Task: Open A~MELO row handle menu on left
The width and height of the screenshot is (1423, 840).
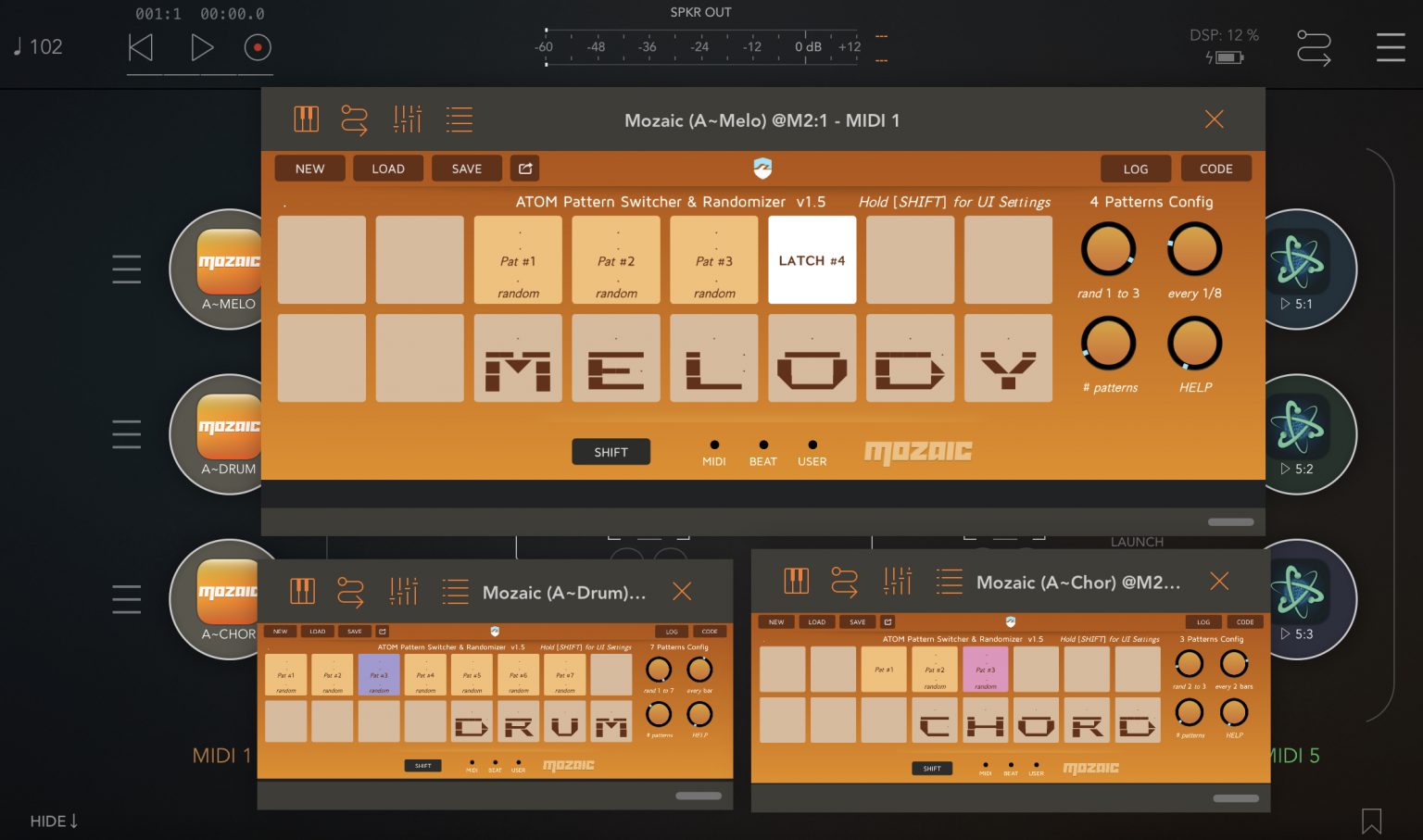Action: coord(127,269)
